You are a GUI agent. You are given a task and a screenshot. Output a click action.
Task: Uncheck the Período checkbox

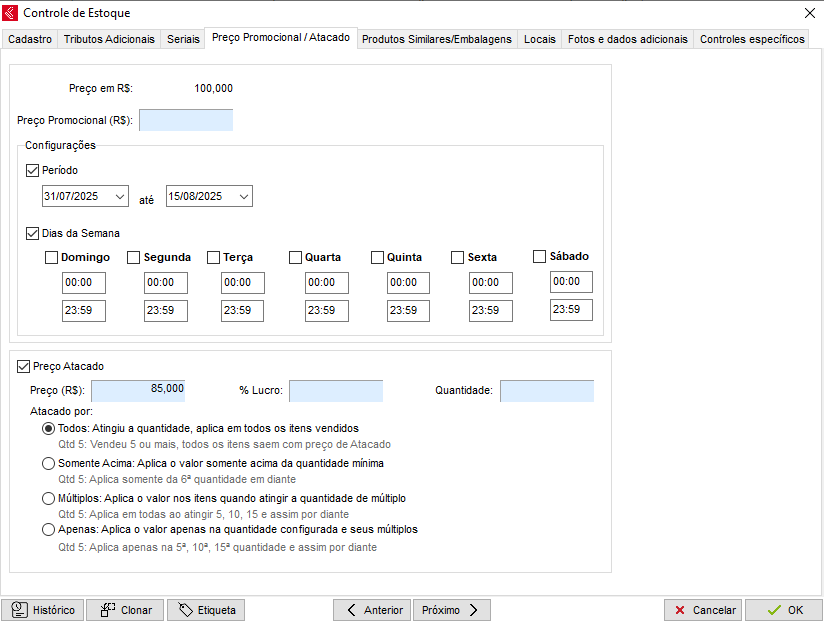point(32,171)
